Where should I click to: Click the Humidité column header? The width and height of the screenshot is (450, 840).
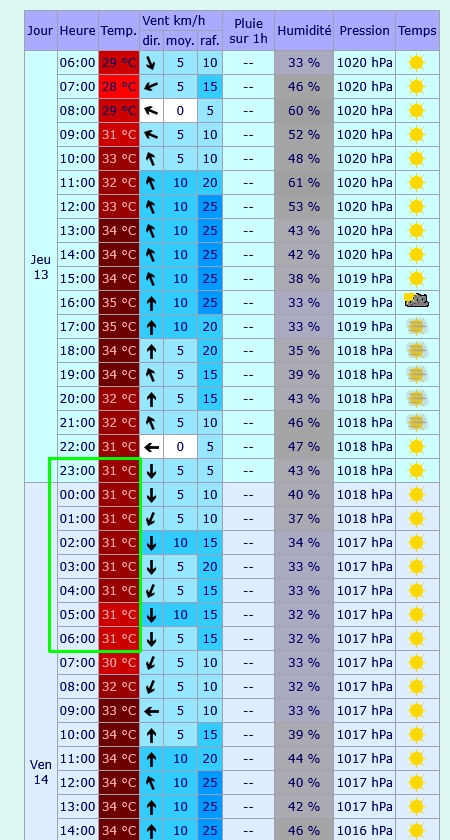pyautogui.click(x=304, y=31)
